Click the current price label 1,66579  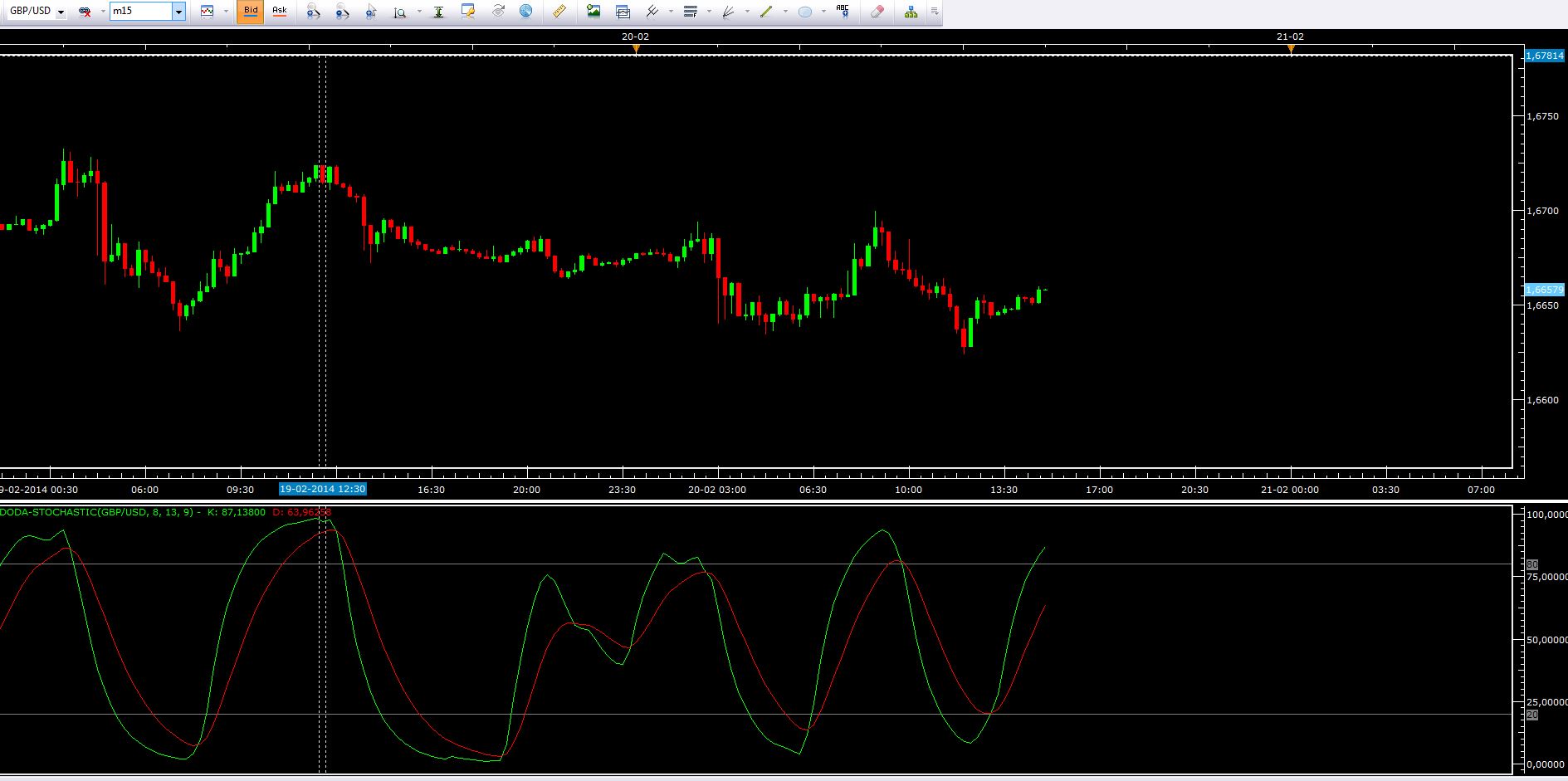click(x=1545, y=290)
